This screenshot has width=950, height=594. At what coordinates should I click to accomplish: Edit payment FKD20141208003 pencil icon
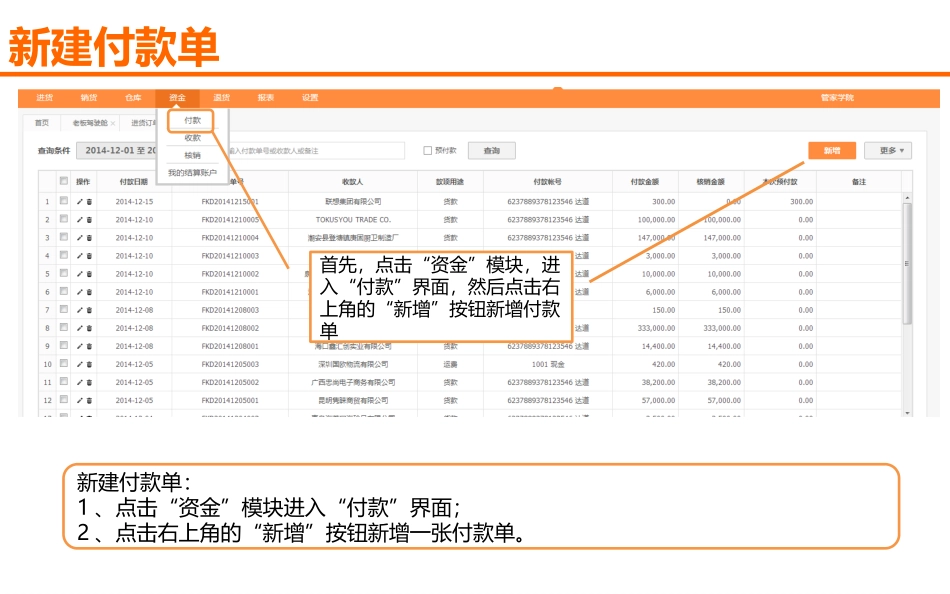pos(79,310)
